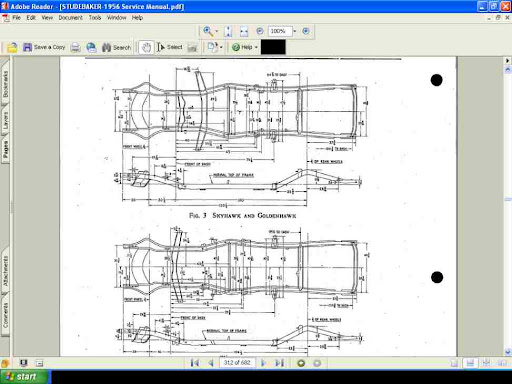Open the Document menu
The image size is (512, 384).
point(70,18)
